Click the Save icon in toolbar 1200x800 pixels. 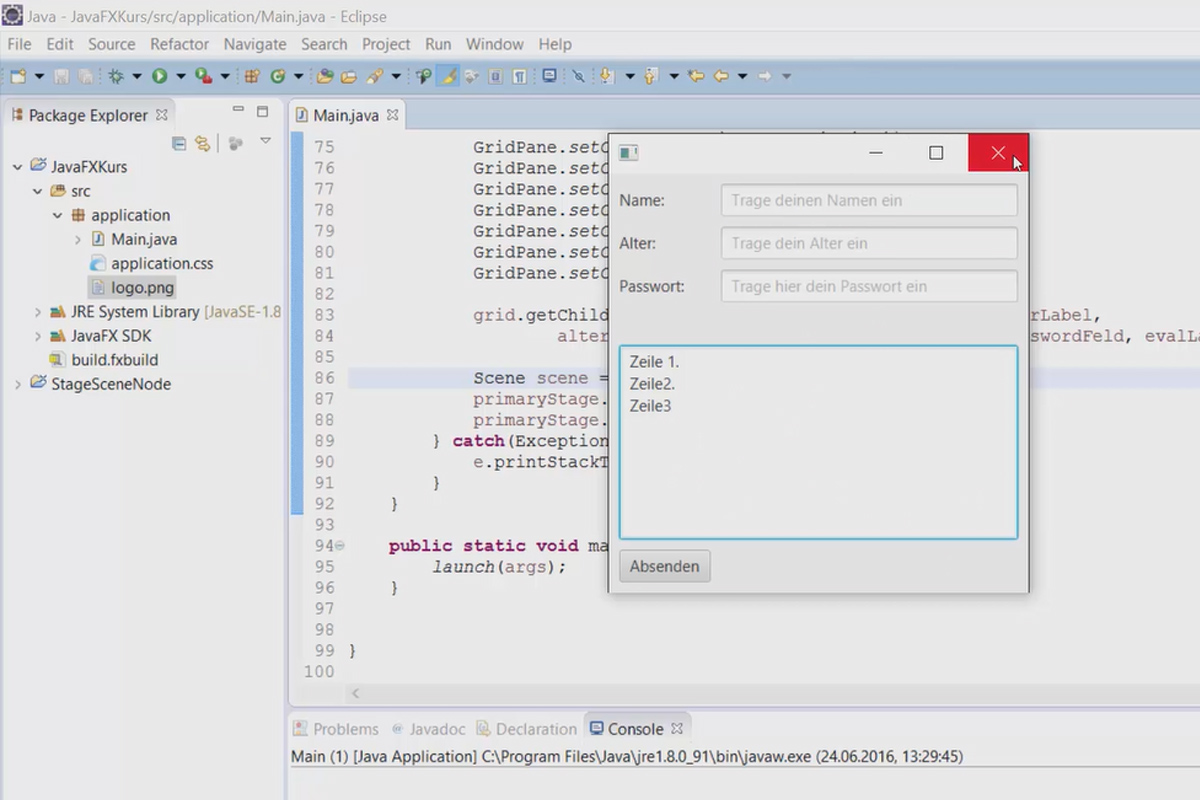click(x=61, y=76)
